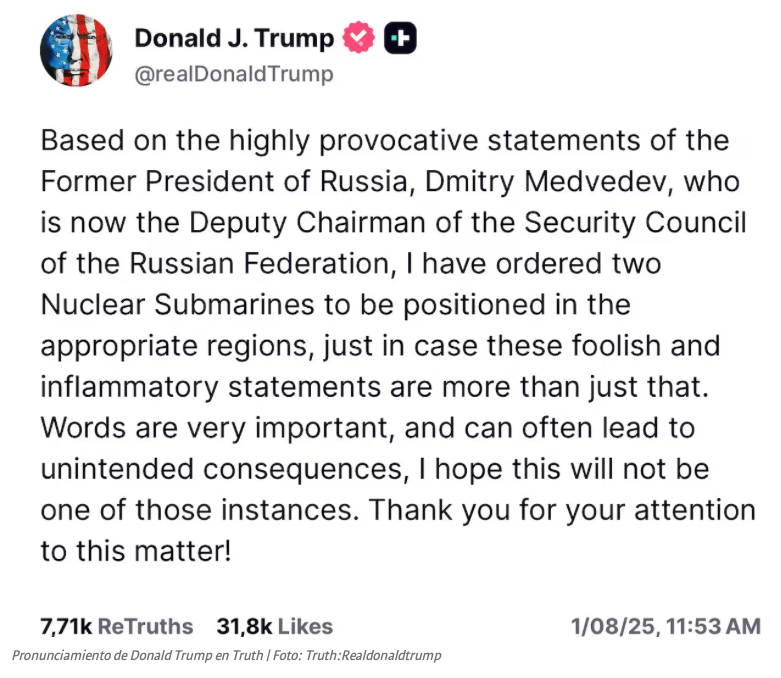Open the @realDonaldTrump handle link
Viewport: 781px width, 678px height.
[234, 74]
